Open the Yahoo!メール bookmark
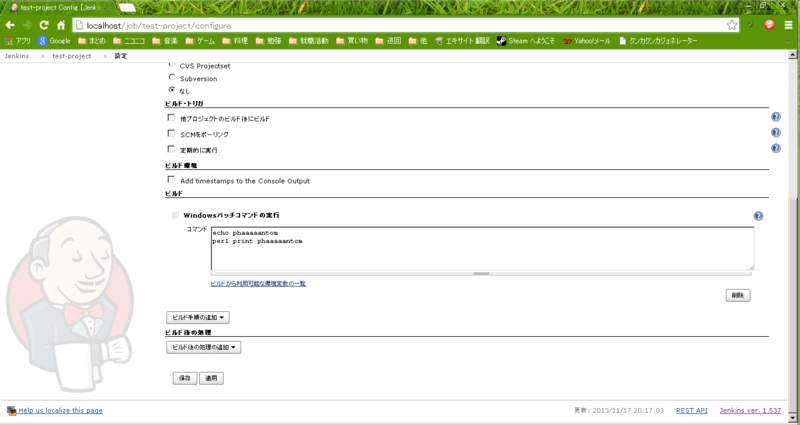800x425 pixels. (587, 41)
